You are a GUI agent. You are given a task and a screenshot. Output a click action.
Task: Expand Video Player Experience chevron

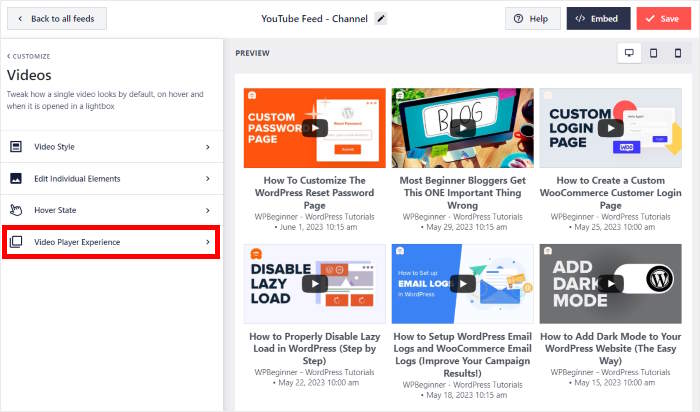tap(208, 242)
